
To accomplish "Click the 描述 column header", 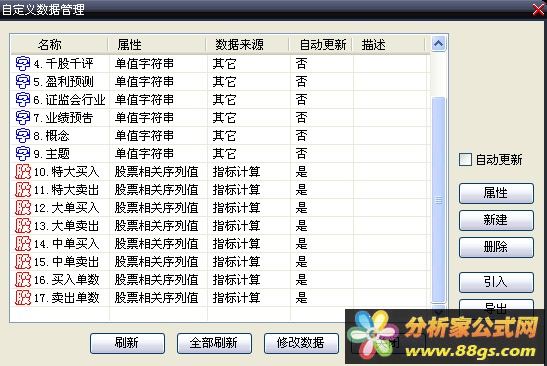I will pyautogui.click(x=389, y=45).
